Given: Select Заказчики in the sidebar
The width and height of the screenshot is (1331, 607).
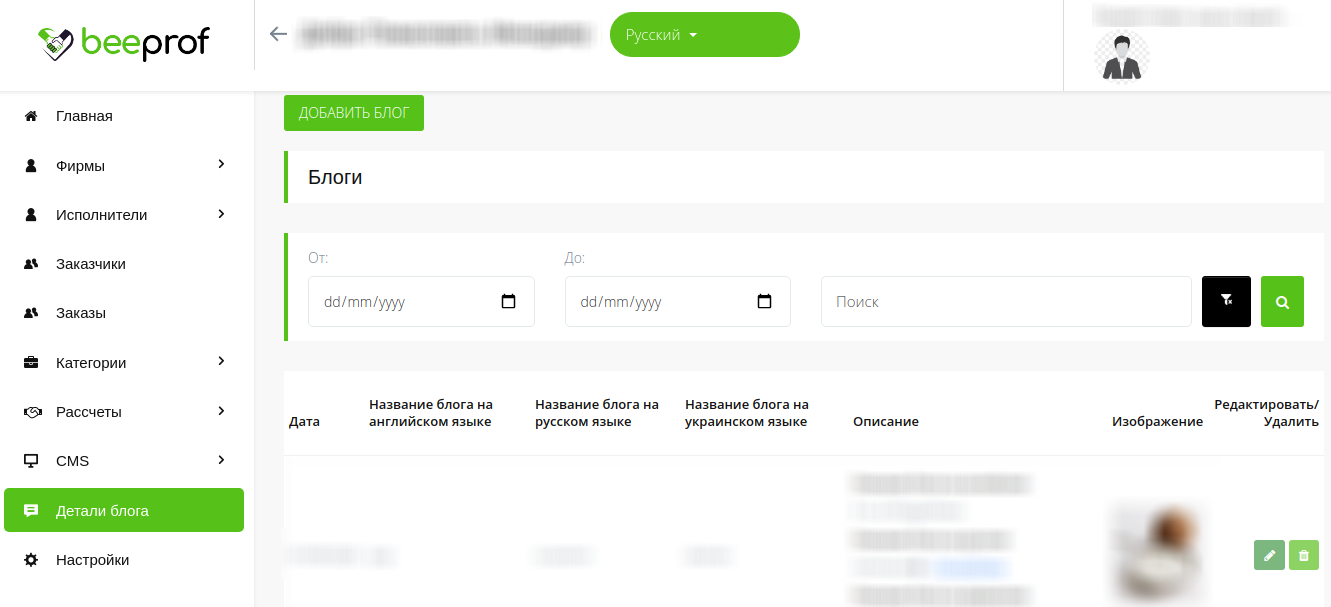Looking at the screenshot, I should pos(89,263).
